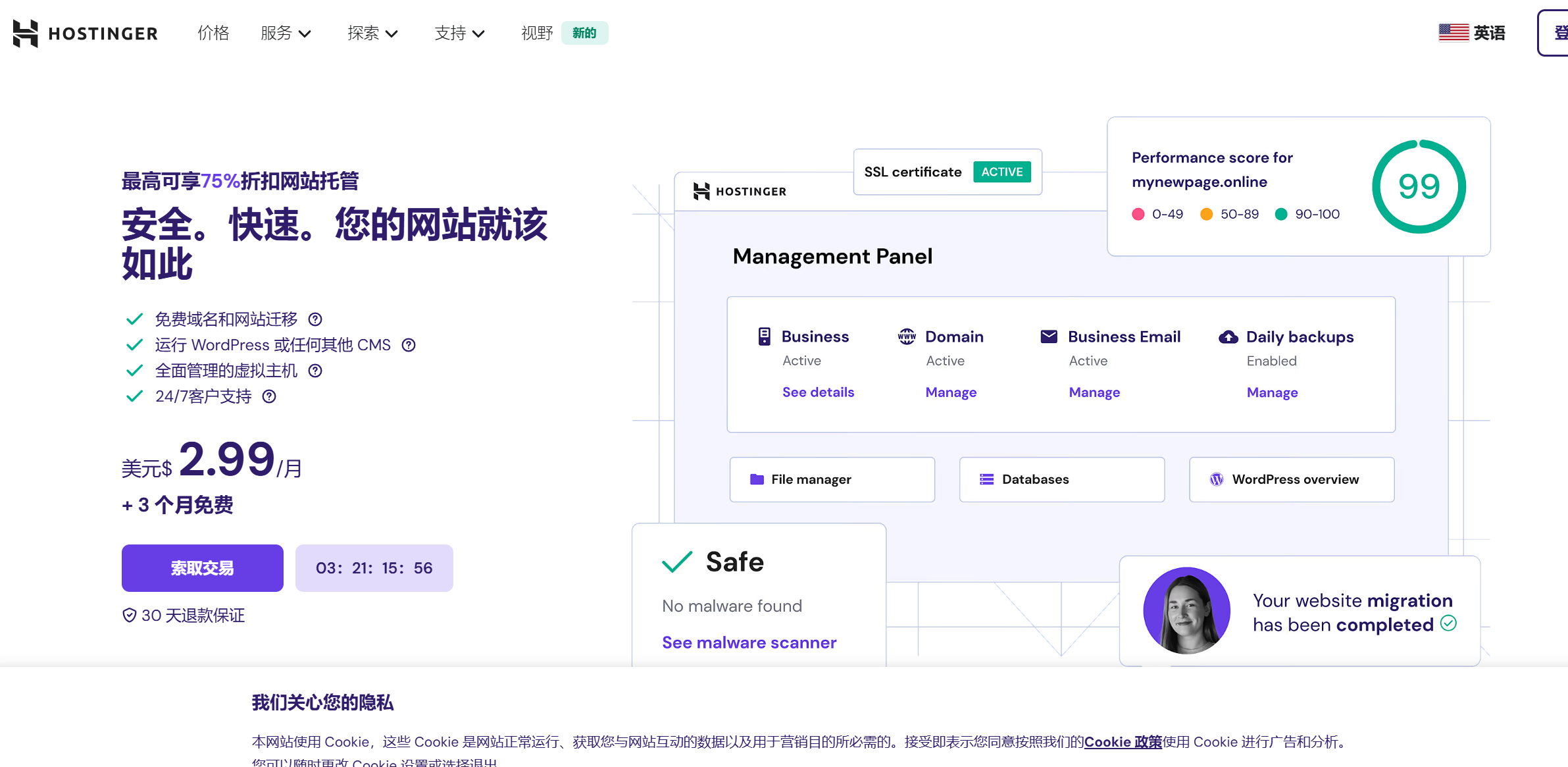Screen dimensions: 1568x767
Task: Expand the 服务 dropdown menu
Action: click(x=286, y=33)
